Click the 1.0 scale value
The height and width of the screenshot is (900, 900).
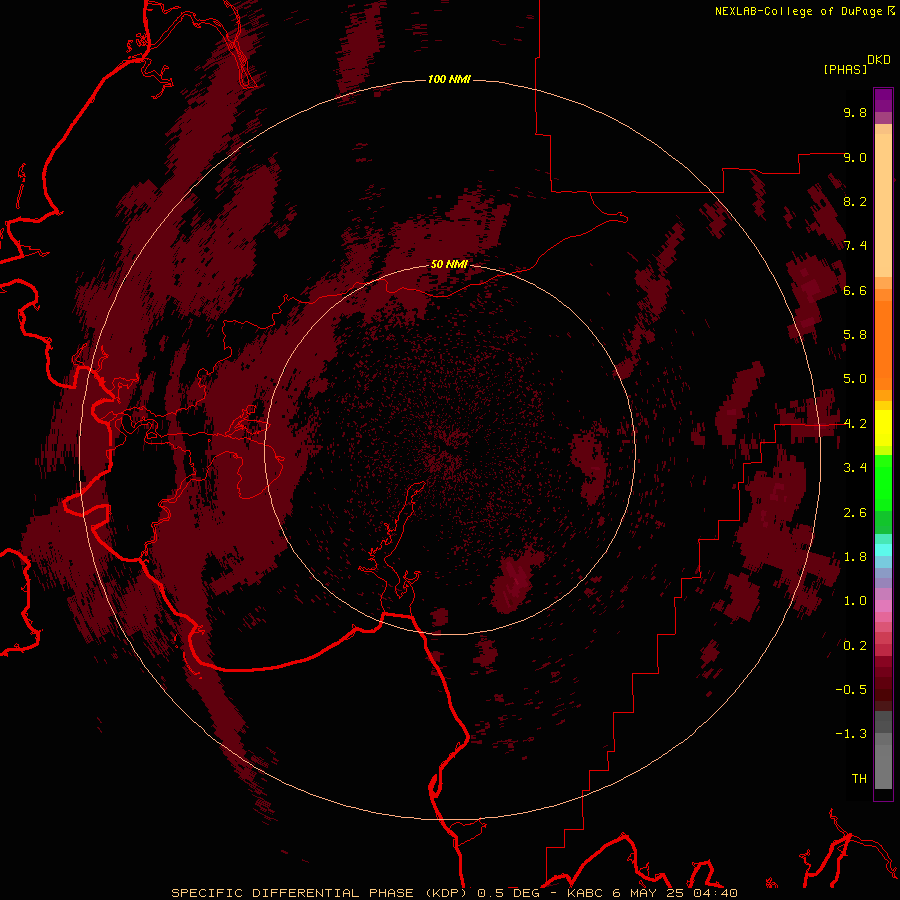[855, 601]
